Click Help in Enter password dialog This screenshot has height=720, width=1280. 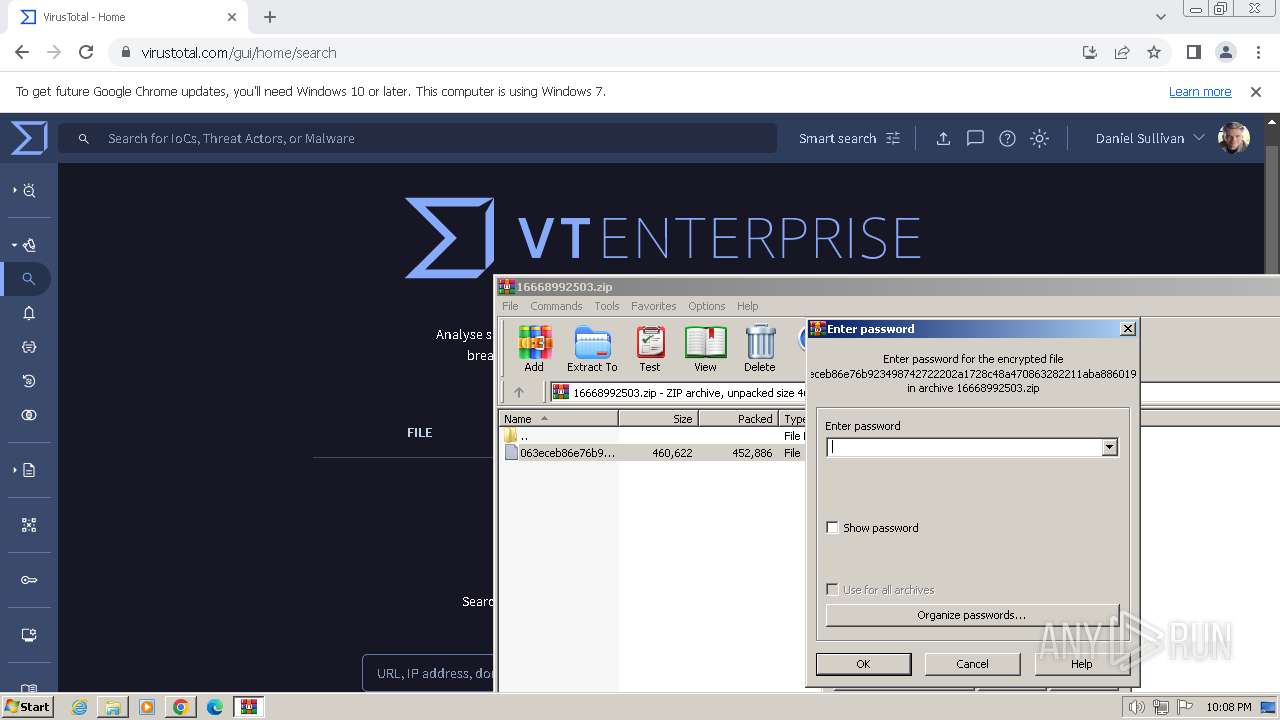pyautogui.click(x=1081, y=663)
